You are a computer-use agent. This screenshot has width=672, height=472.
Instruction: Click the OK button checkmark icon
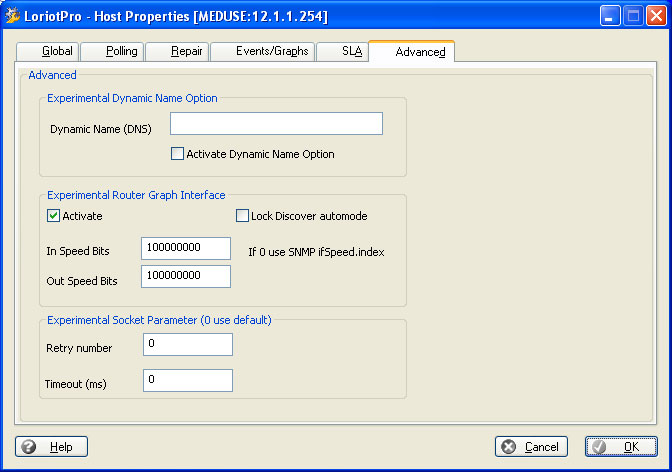point(600,447)
